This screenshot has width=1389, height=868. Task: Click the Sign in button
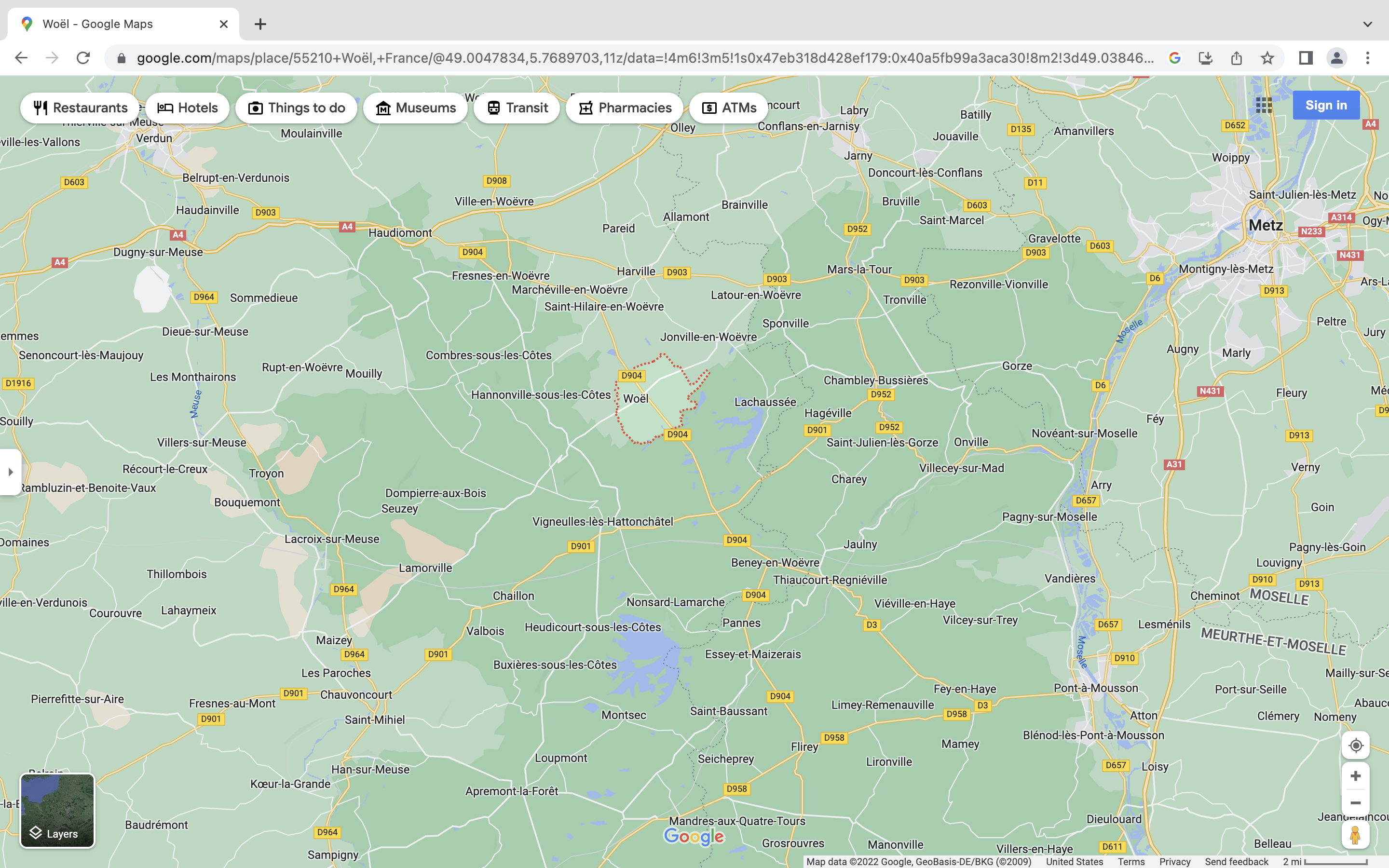1325,105
